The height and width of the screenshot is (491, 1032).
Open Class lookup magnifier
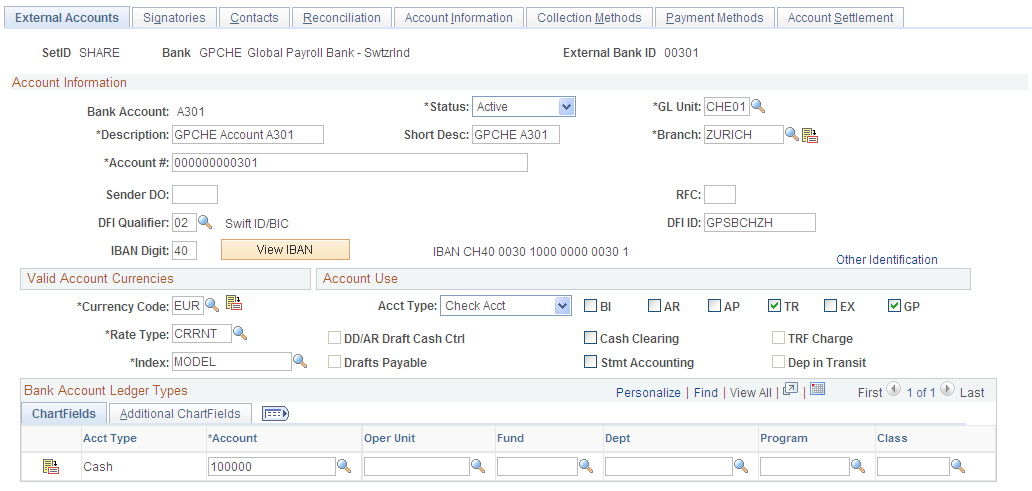coord(959,466)
